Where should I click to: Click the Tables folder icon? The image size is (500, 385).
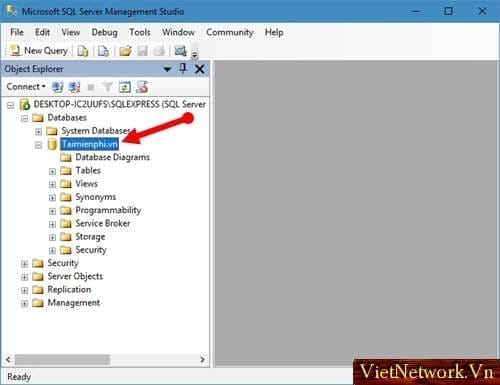pyautogui.click(x=66, y=171)
